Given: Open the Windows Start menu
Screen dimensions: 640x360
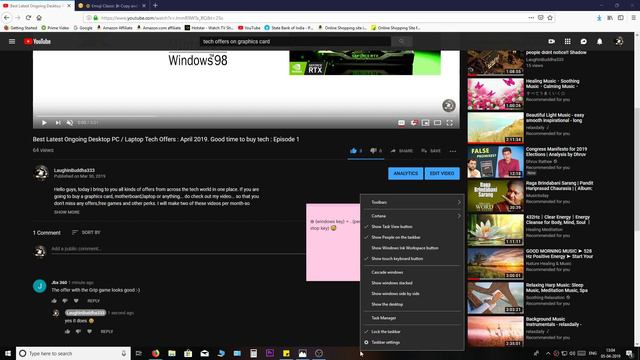Looking at the screenshot, I should click(x=8, y=353).
